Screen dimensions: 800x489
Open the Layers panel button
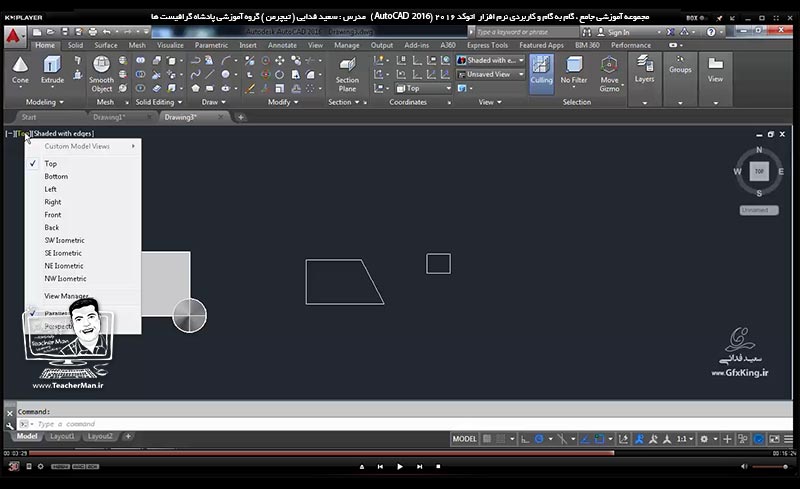click(644, 79)
